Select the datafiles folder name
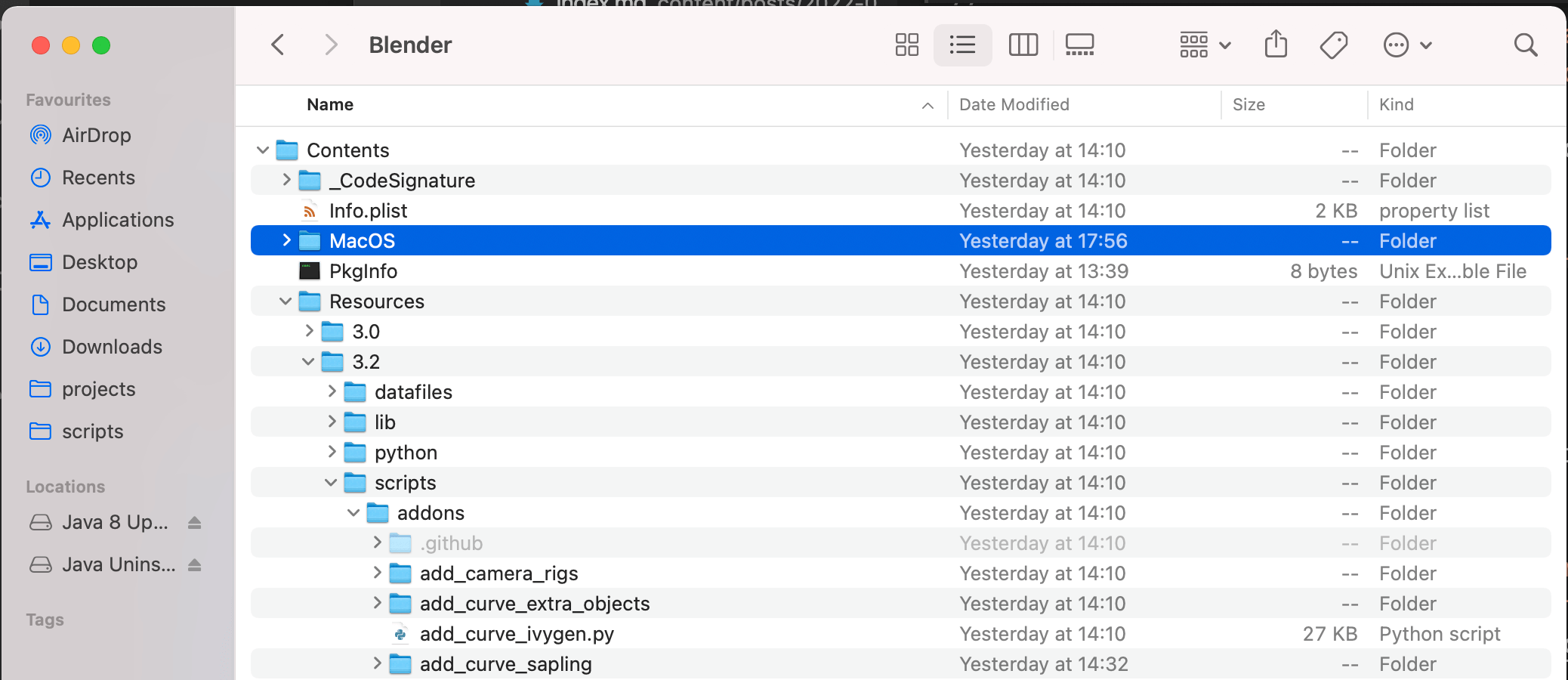Screen dimensions: 1568x680 click(x=413, y=392)
